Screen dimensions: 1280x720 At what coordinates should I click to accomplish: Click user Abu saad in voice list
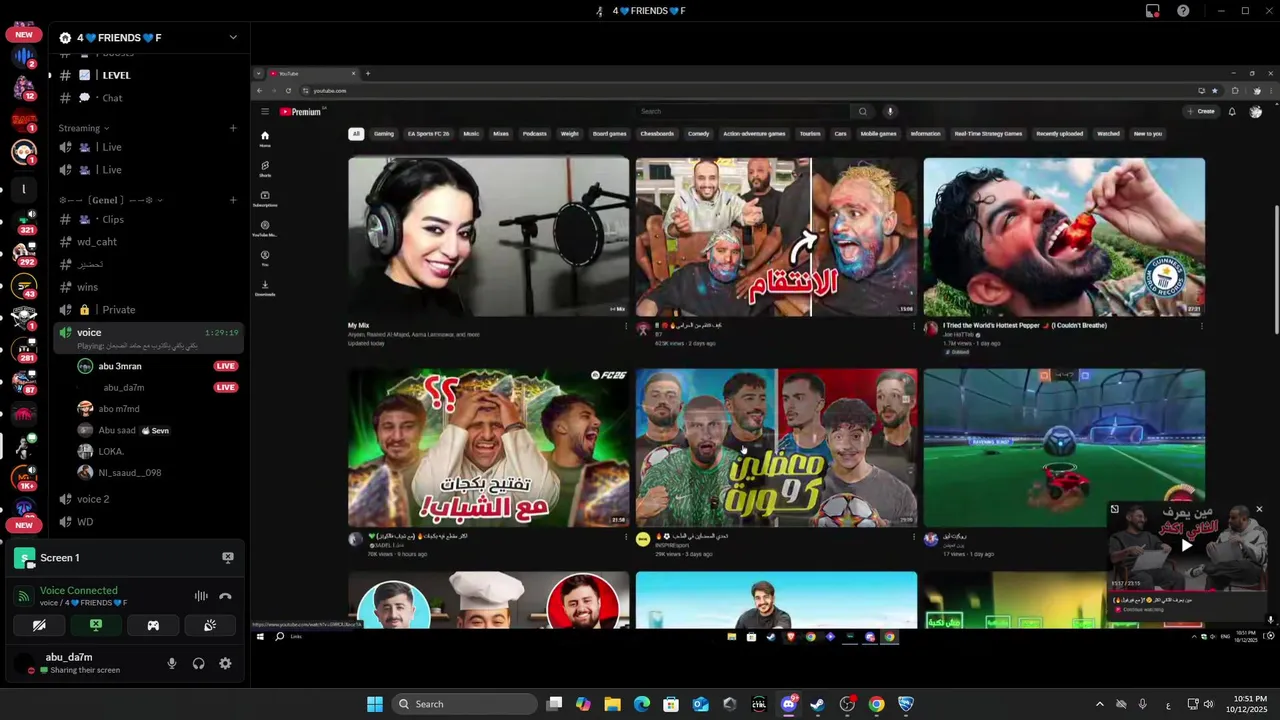117,430
